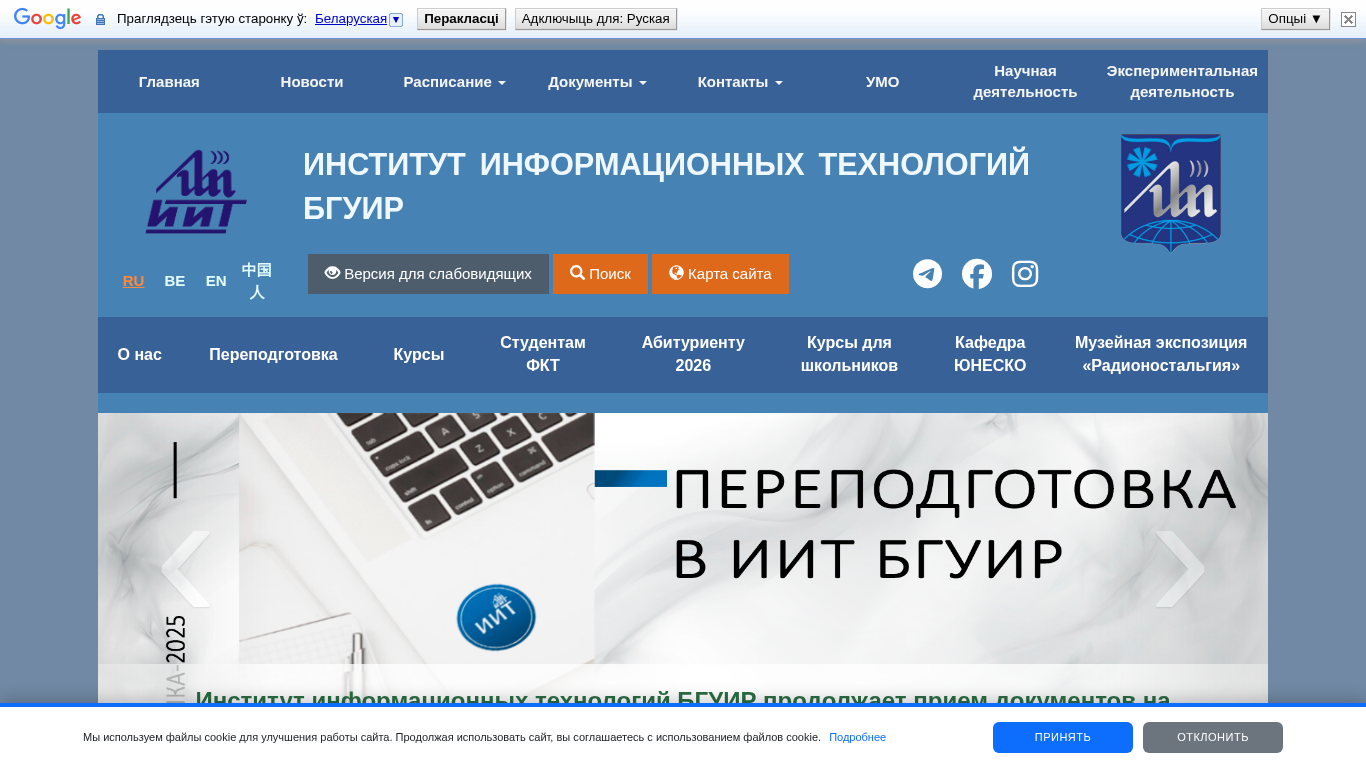The height and width of the screenshot is (768, 1366).
Task: Switch site language to EN
Action: pyautogui.click(x=216, y=281)
